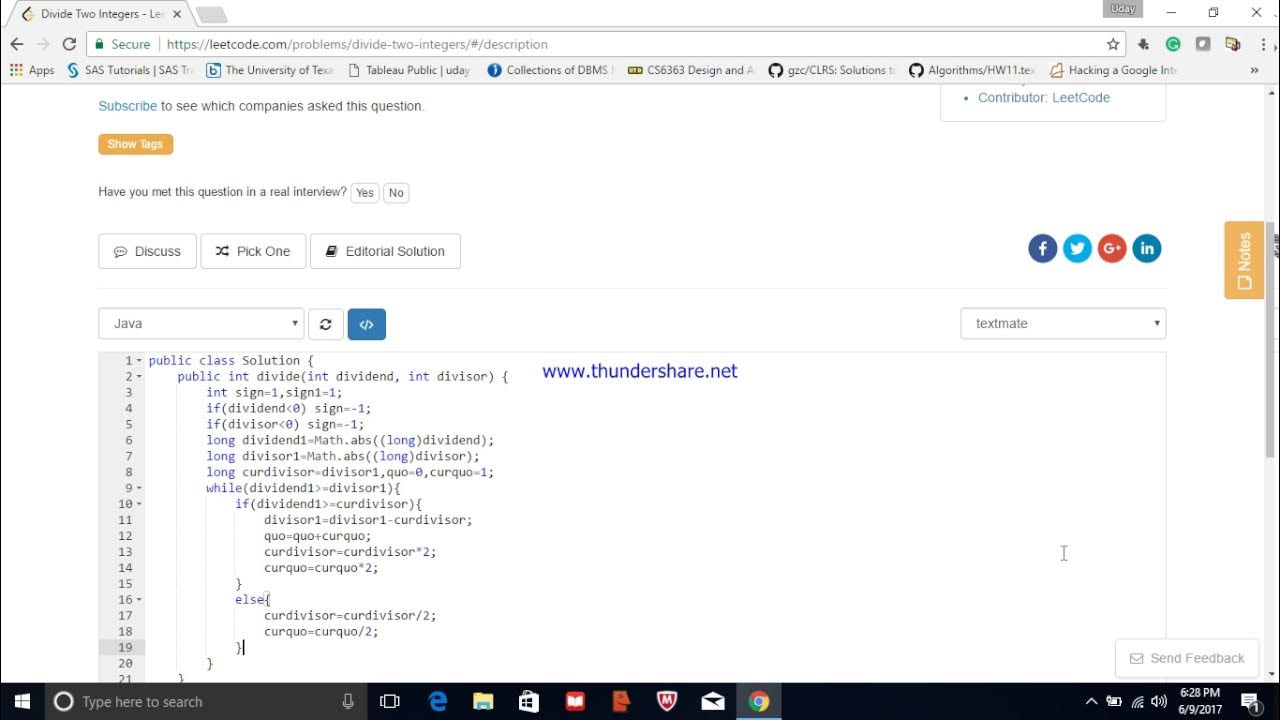Viewport: 1280px width, 720px height.
Task: Open Hacking a Google Interview bookmark
Action: tap(1113, 70)
